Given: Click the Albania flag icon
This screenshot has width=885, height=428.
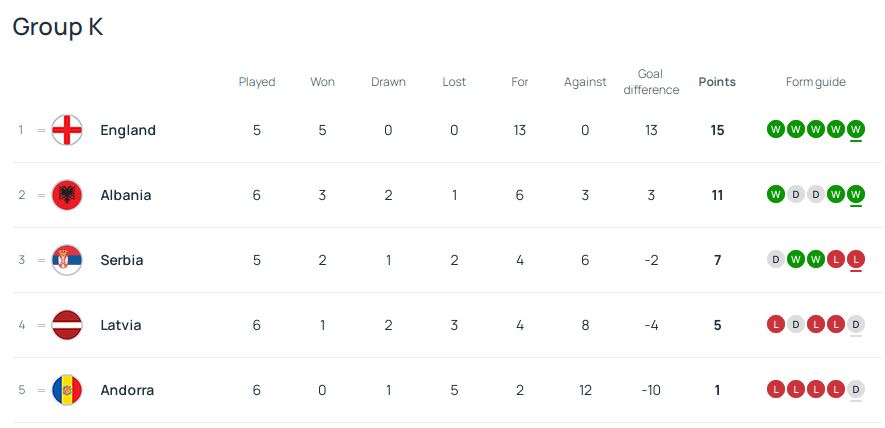Looking at the screenshot, I should 67,195.
